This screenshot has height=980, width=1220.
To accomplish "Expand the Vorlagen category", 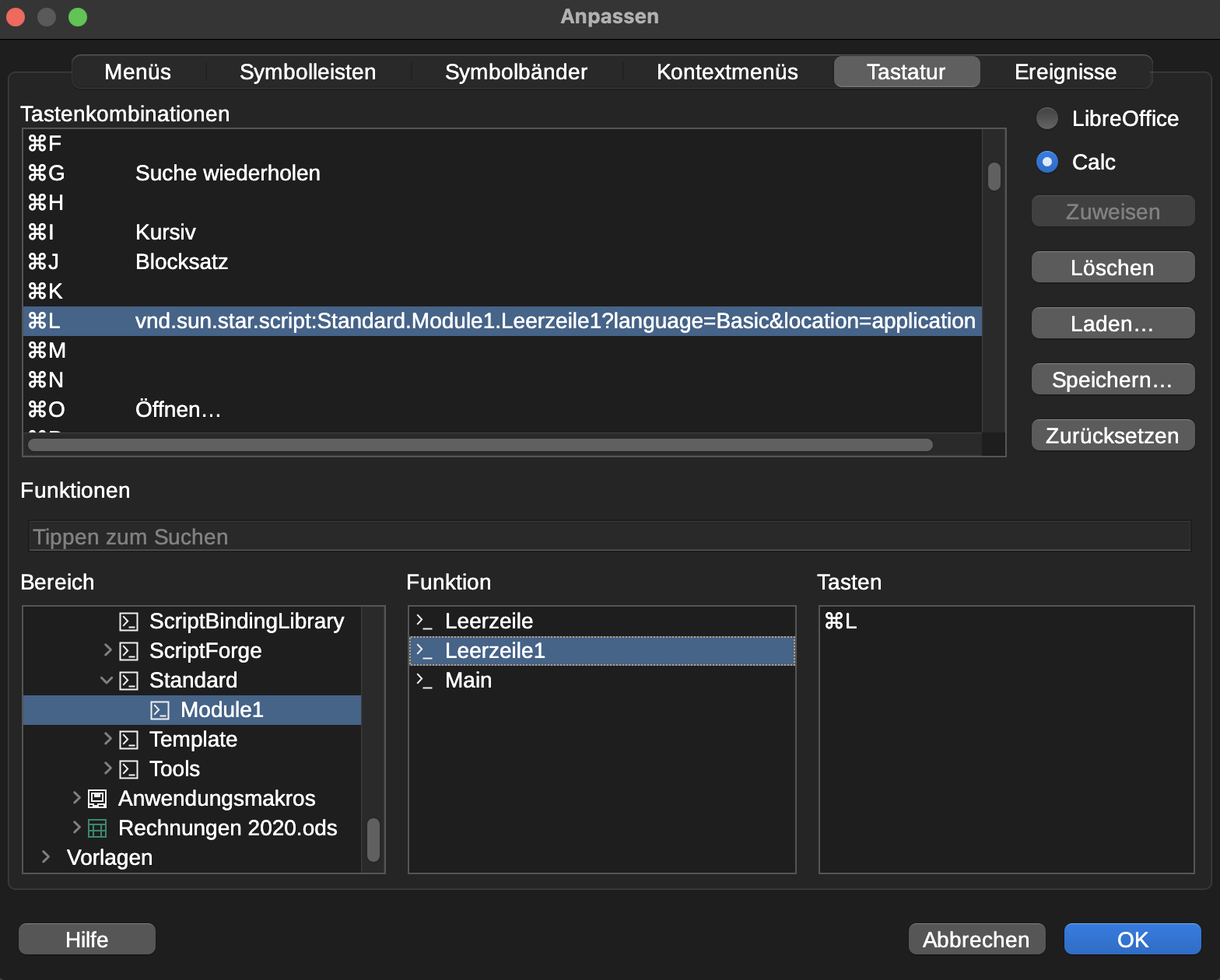I will pyautogui.click(x=46, y=856).
